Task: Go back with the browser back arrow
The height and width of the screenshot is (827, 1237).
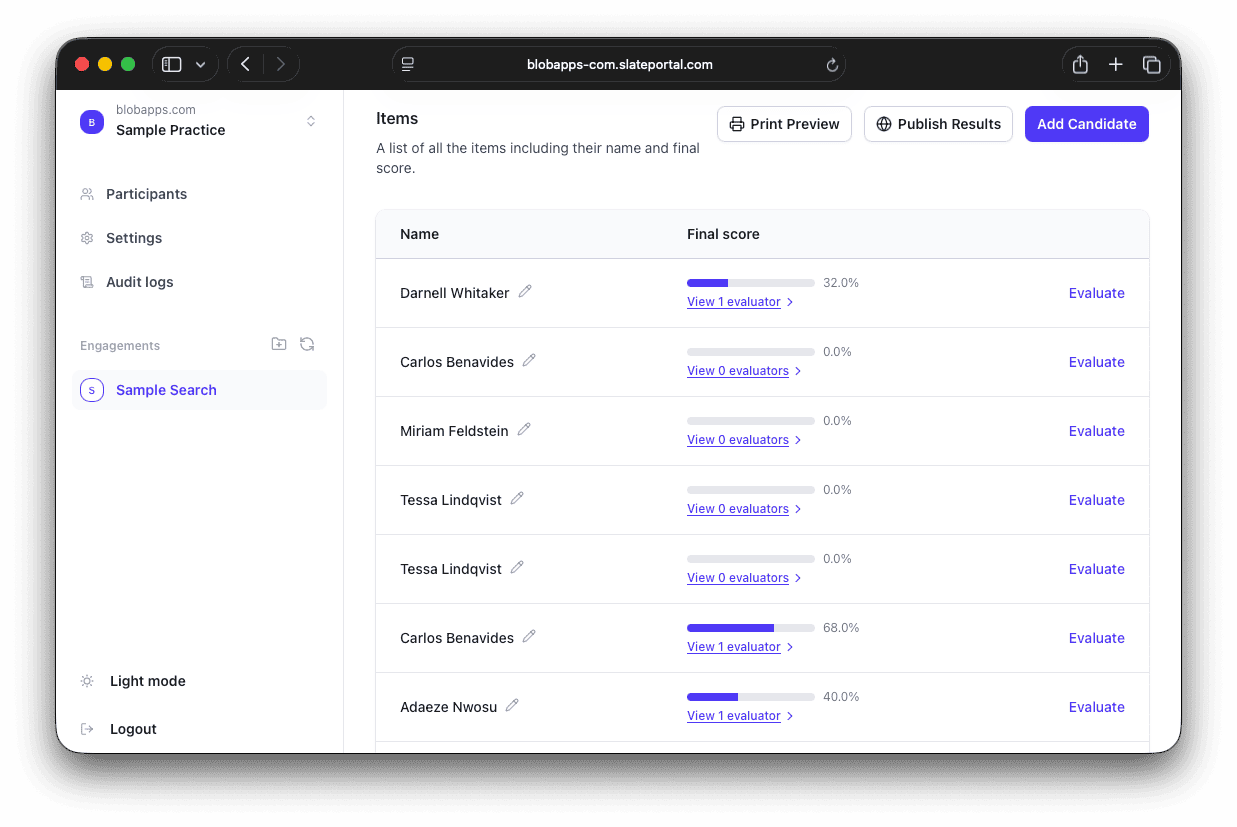Action: (x=245, y=64)
